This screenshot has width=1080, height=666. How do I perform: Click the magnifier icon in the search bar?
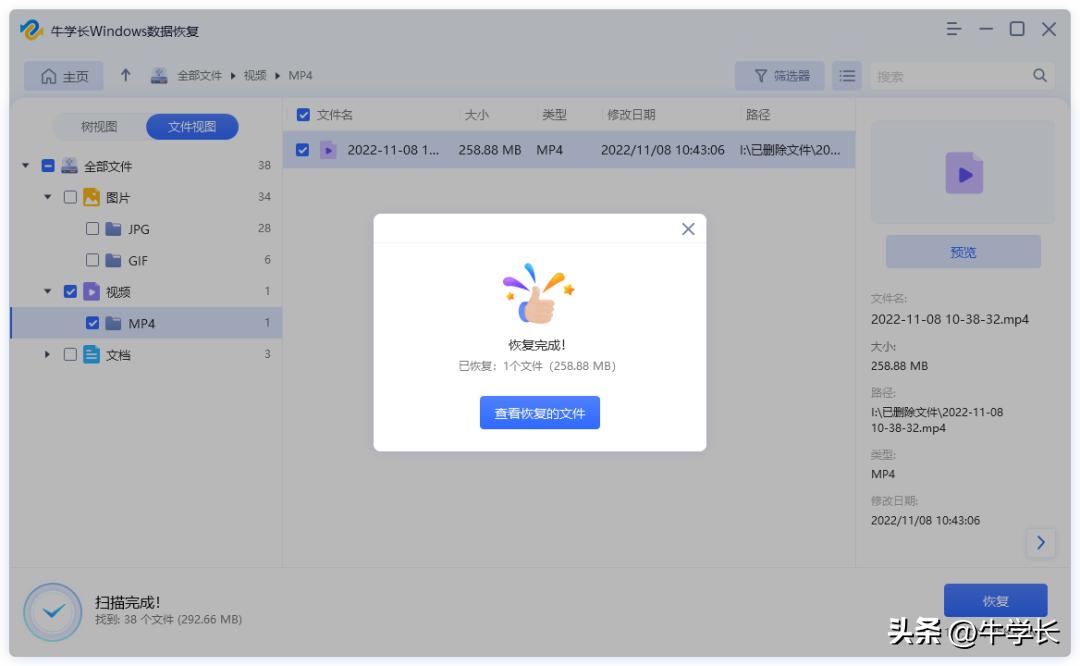click(x=1040, y=75)
